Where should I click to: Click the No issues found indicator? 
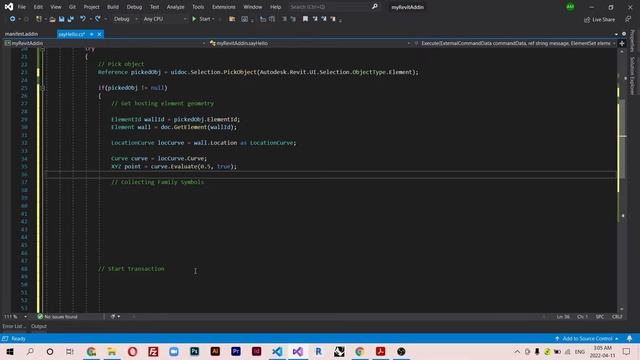pos(58,316)
